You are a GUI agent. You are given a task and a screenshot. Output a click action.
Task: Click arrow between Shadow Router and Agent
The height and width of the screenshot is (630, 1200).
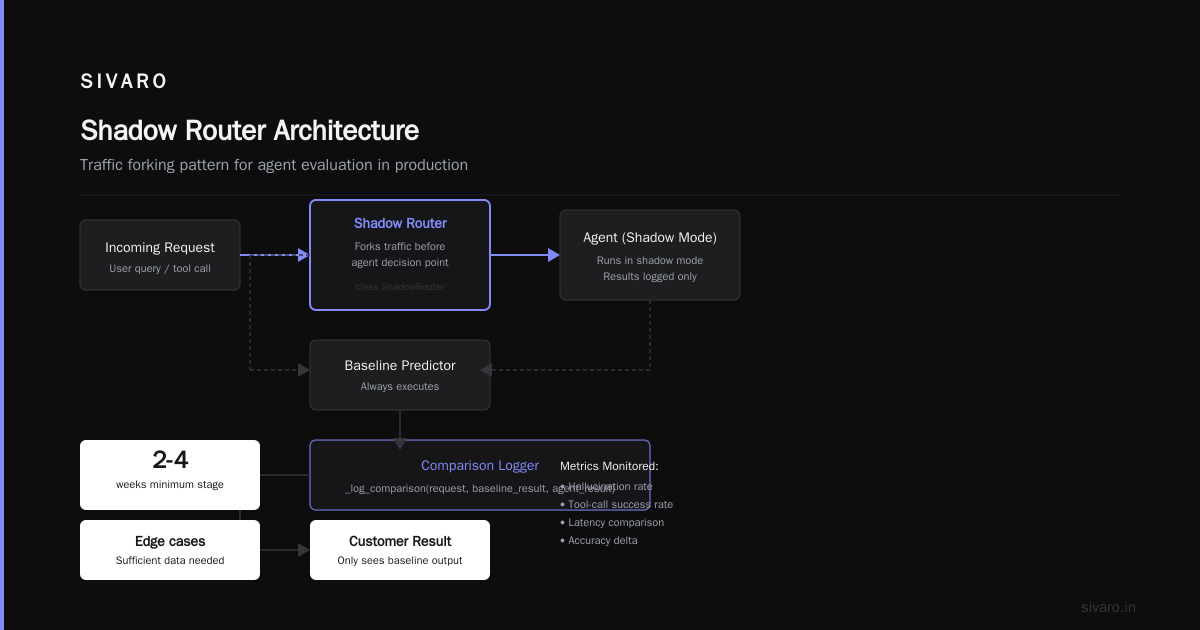[x=525, y=255]
